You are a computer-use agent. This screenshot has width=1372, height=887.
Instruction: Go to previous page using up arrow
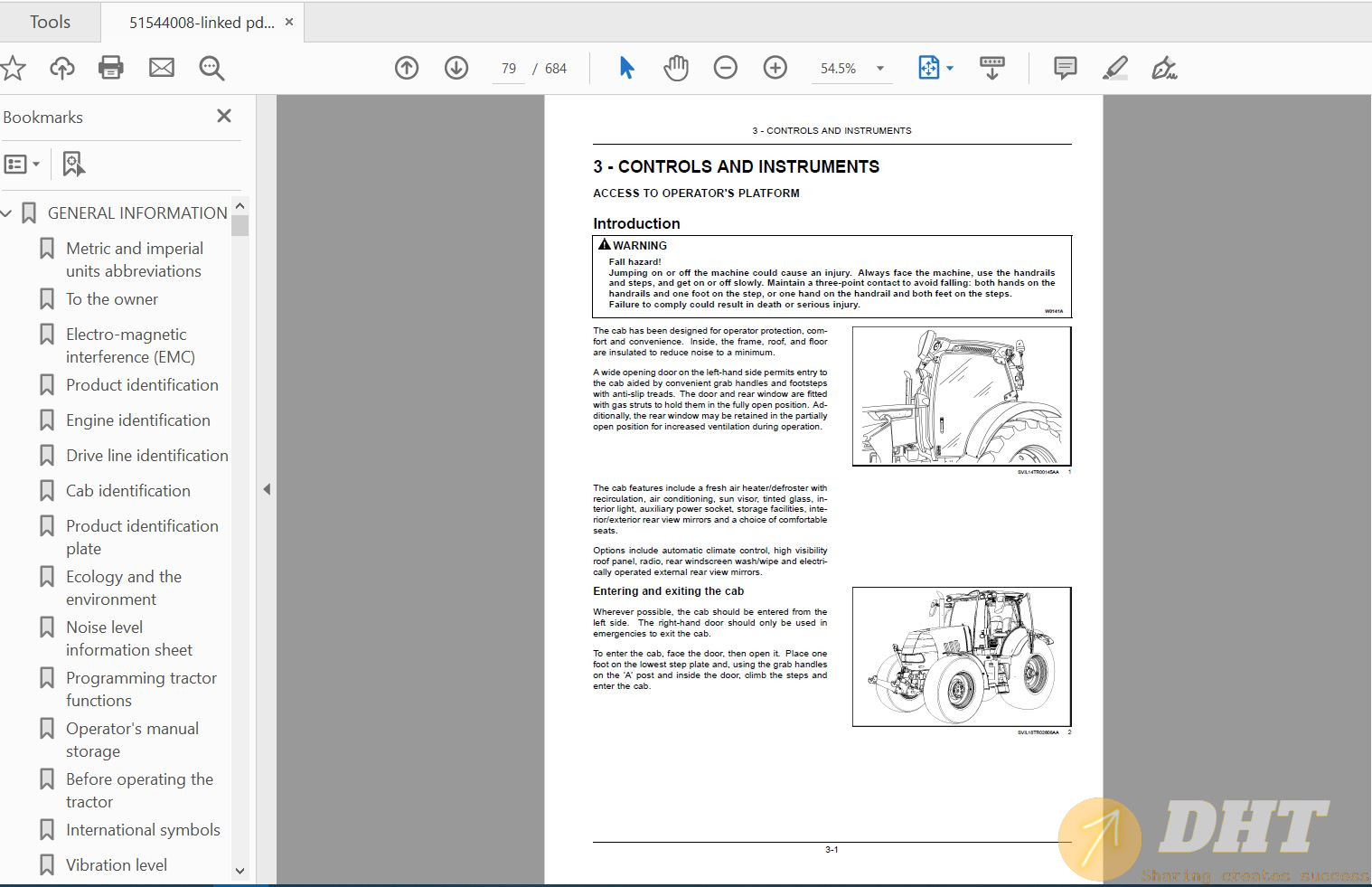407,68
